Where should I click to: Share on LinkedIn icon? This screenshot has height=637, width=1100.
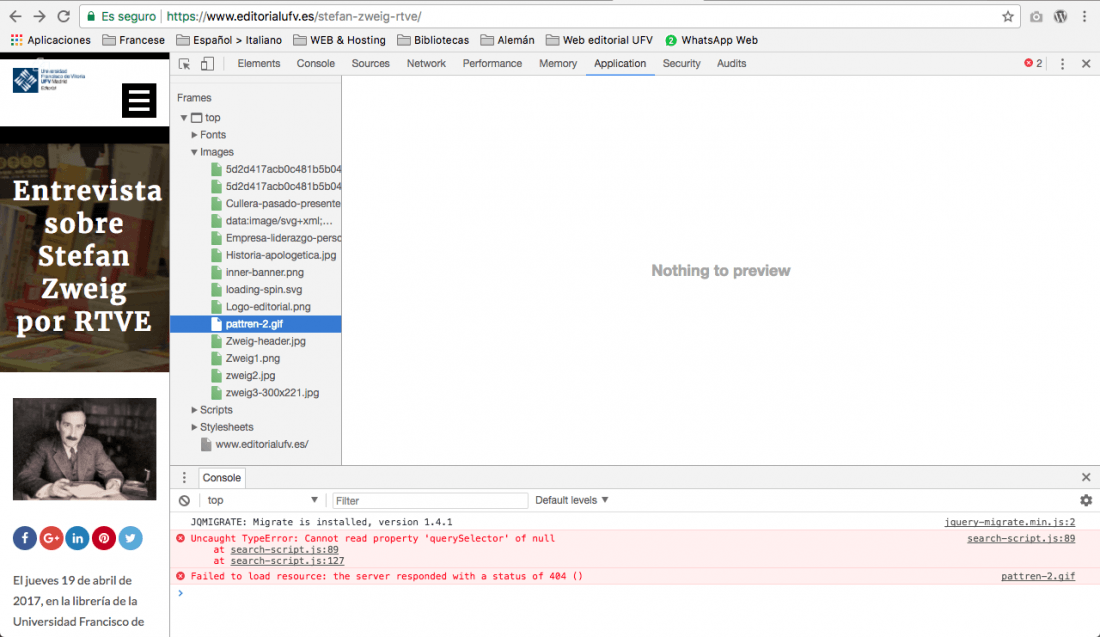click(77, 538)
